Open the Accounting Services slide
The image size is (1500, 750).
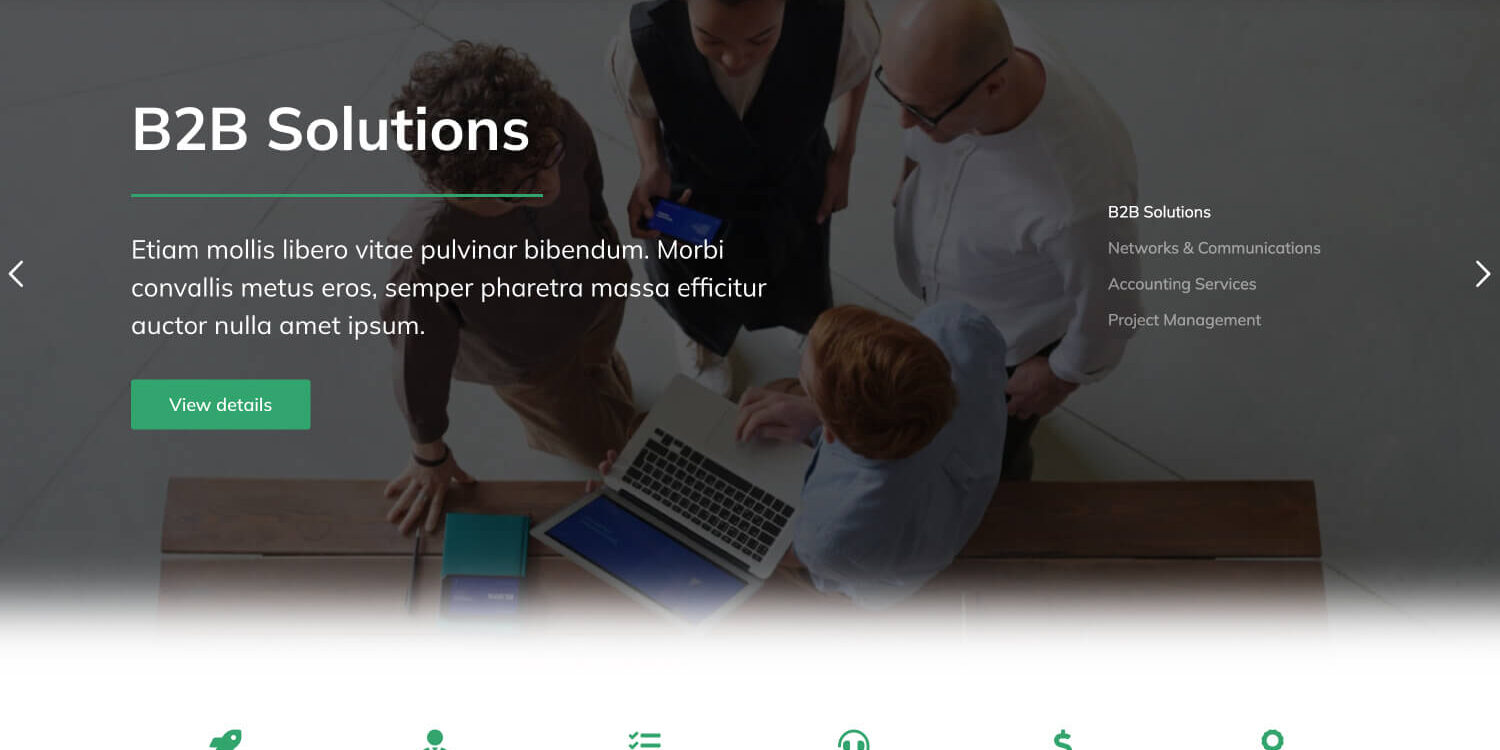[x=1181, y=284]
